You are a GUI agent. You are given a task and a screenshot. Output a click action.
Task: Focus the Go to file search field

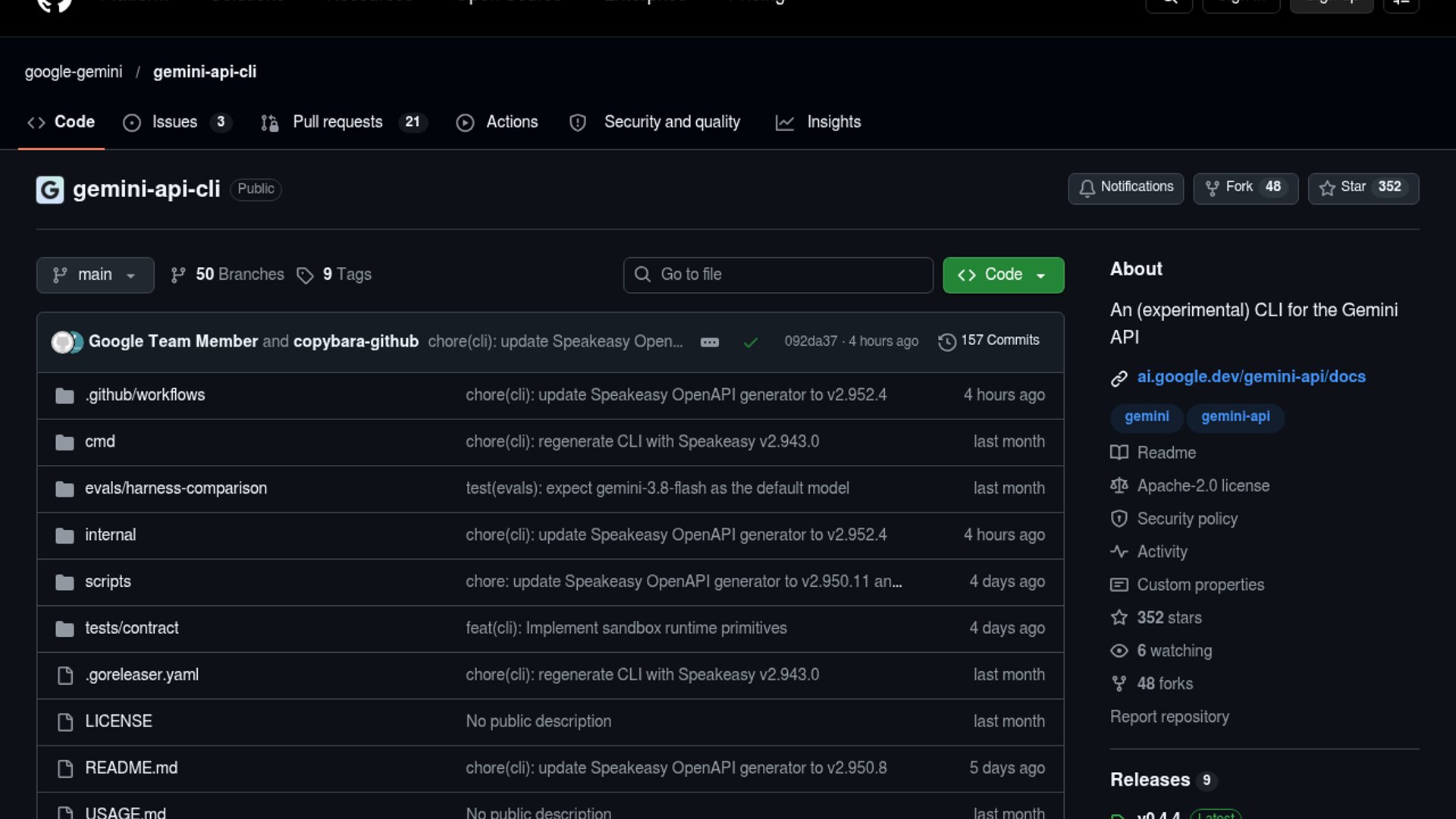coord(778,275)
